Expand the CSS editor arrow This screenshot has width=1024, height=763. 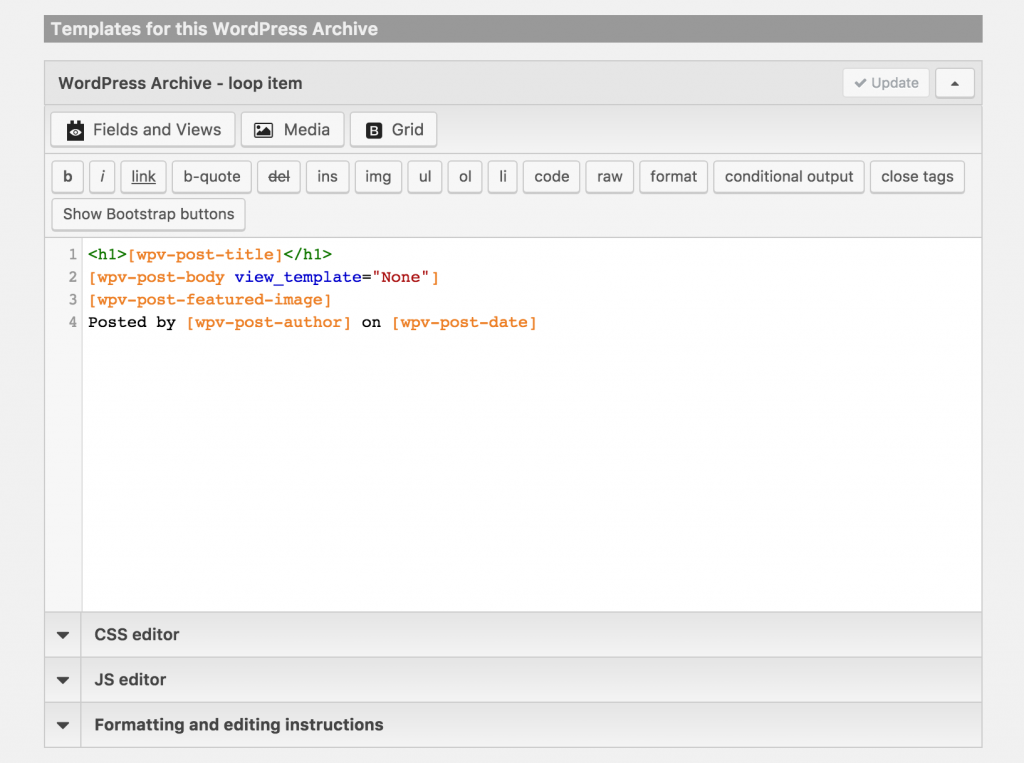coord(63,635)
